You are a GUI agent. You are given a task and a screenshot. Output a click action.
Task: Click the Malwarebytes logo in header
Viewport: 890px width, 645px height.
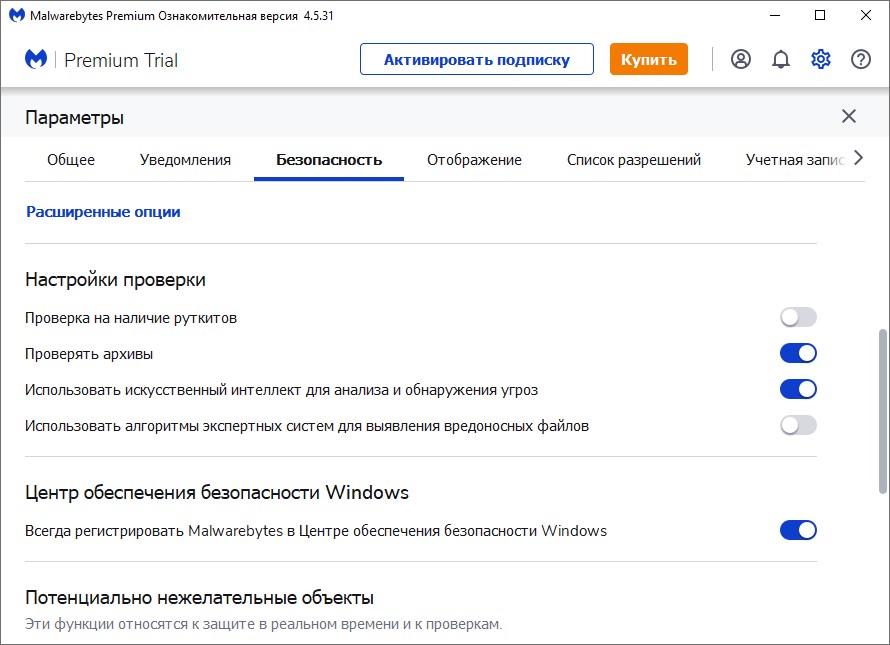[x=36, y=59]
